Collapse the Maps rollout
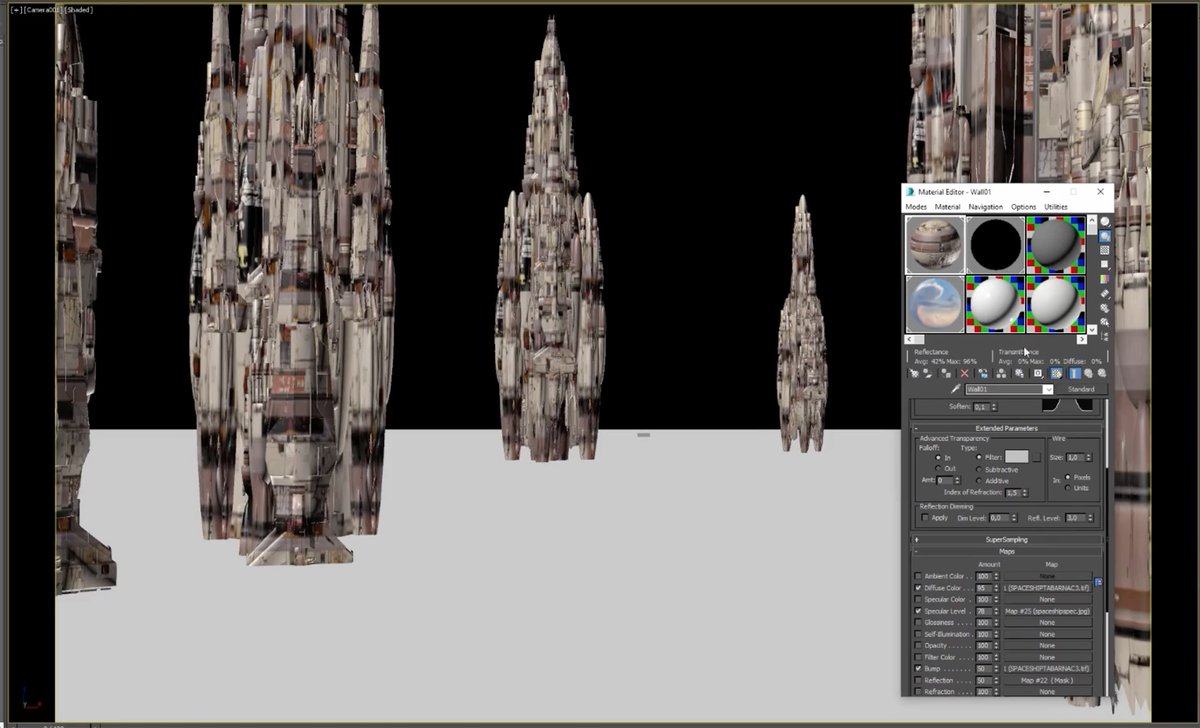Screen dimensions: 1200x728 point(1008,552)
